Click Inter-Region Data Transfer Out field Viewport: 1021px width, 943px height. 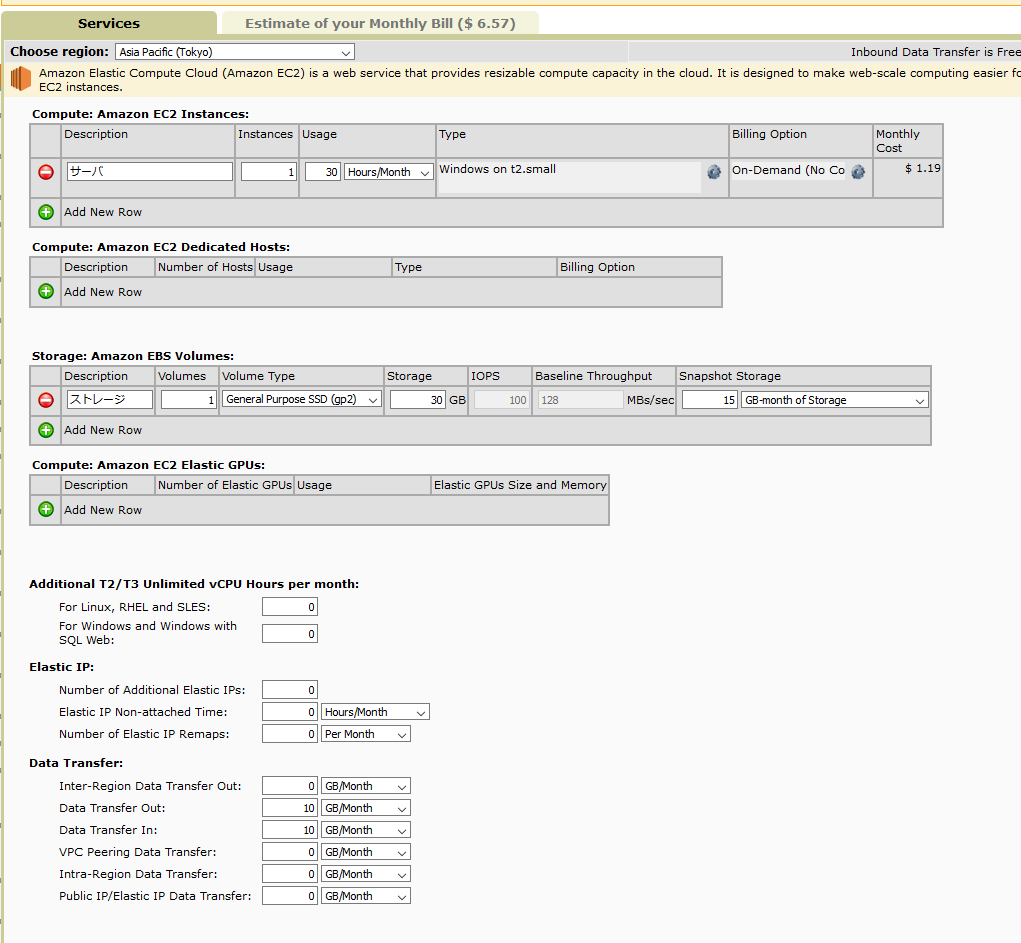click(290, 787)
